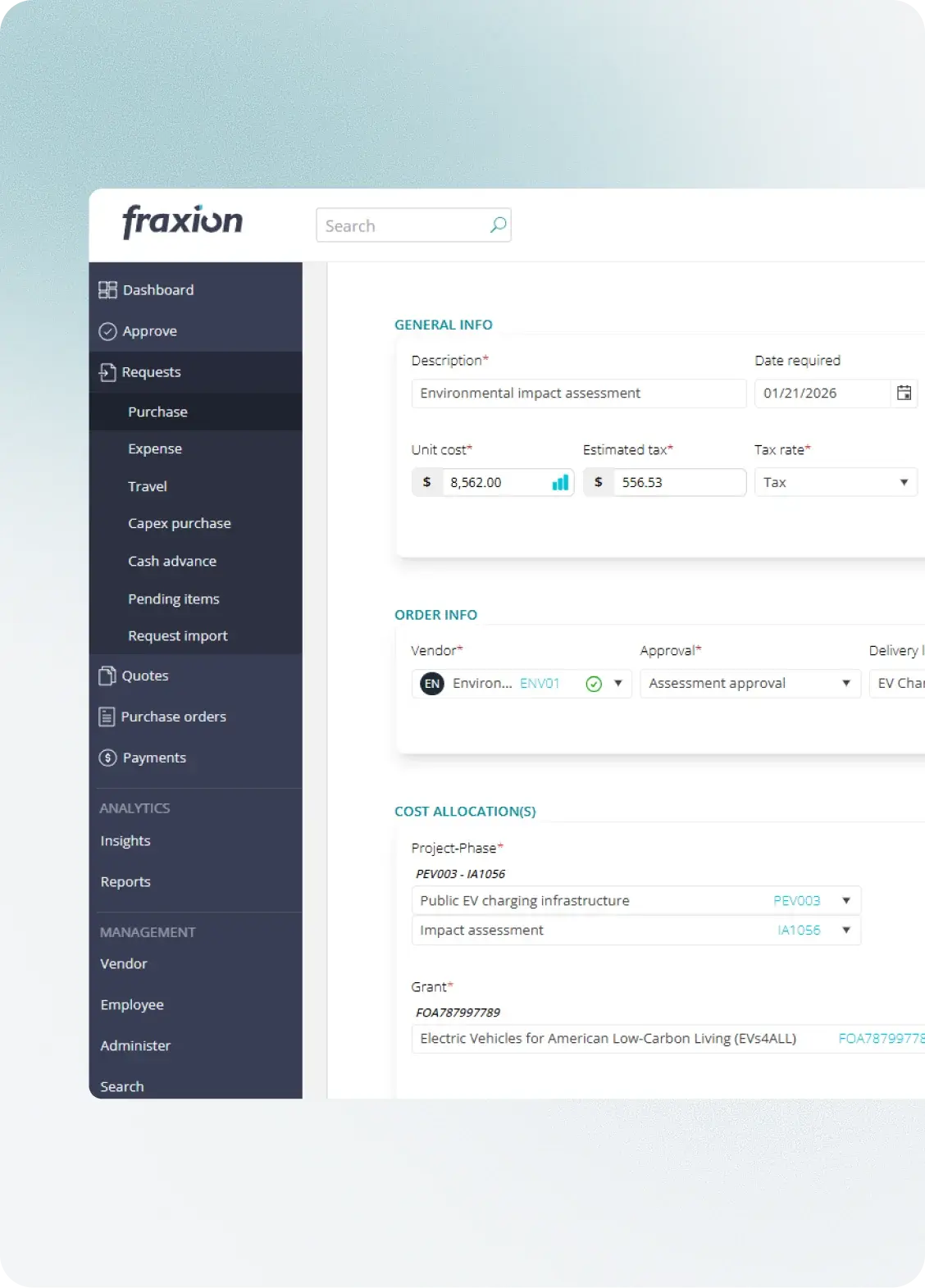This screenshot has height=1288, width=925.
Task: Open Vendor management
Action: pyautogui.click(x=124, y=963)
